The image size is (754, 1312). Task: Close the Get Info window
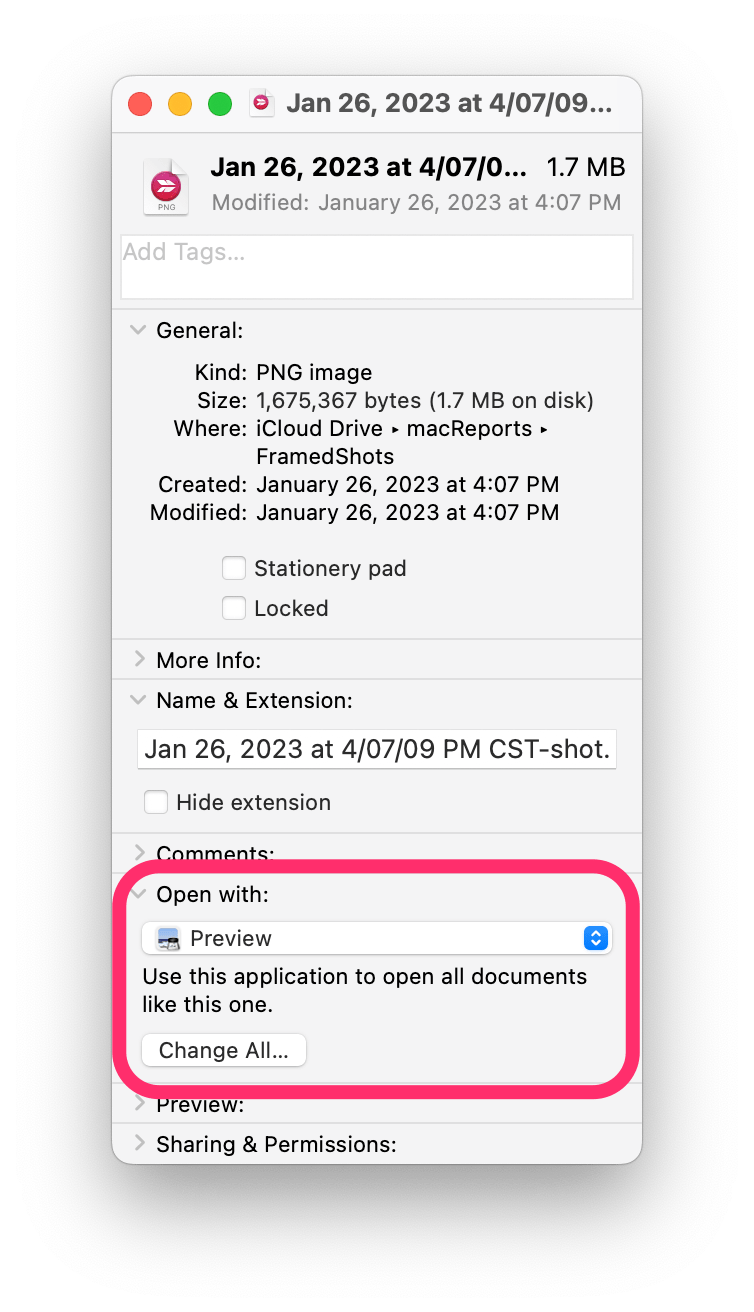coord(140,104)
